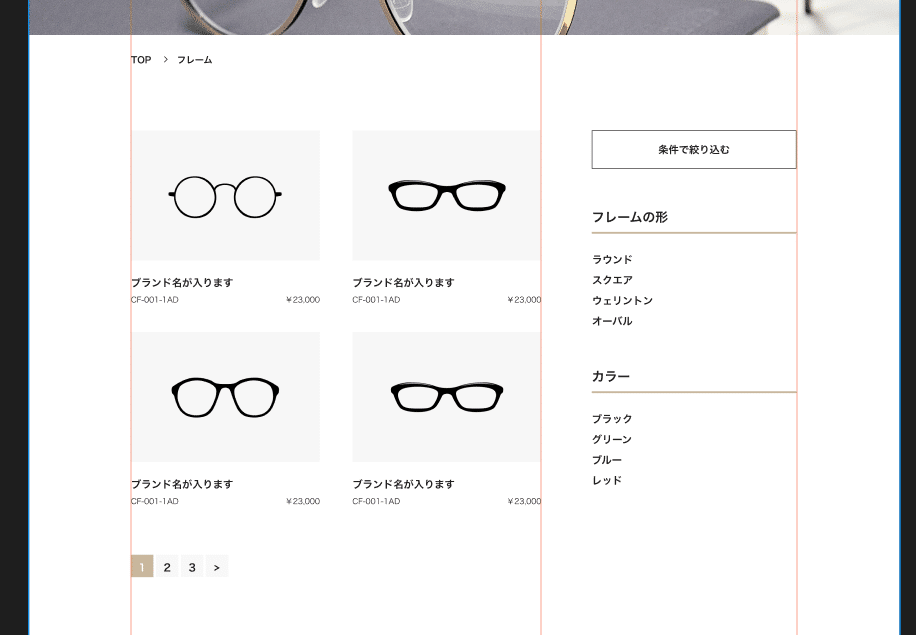916x635 pixels.
Task: Open the round wire-frame glasses thumbnail
Action: 225,195
